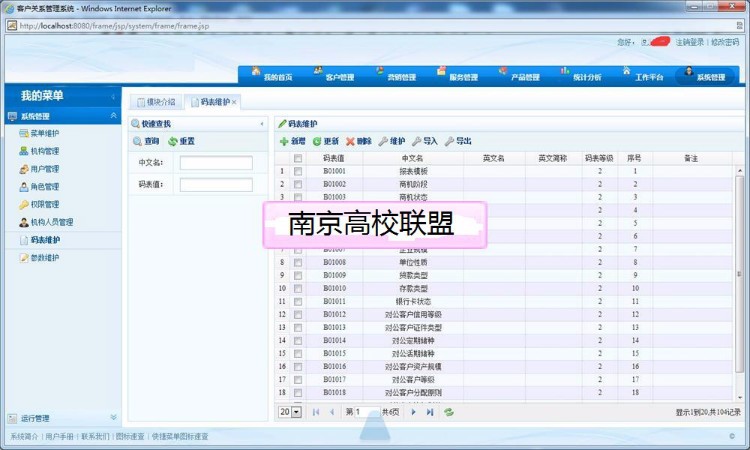The width and height of the screenshot is (750, 450).
Task: Check the row B01012 checkbox
Action: (298, 315)
